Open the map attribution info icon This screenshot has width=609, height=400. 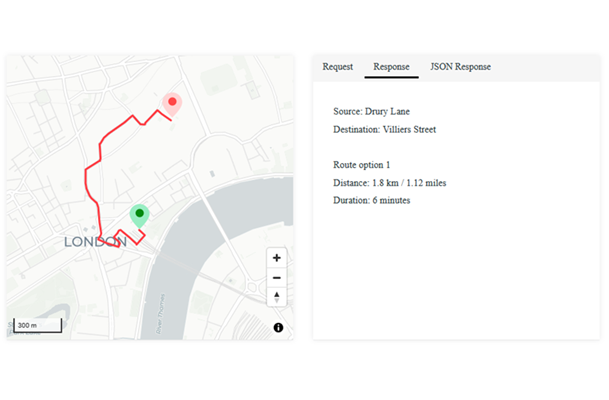pyautogui.click(x=278, y=327)
